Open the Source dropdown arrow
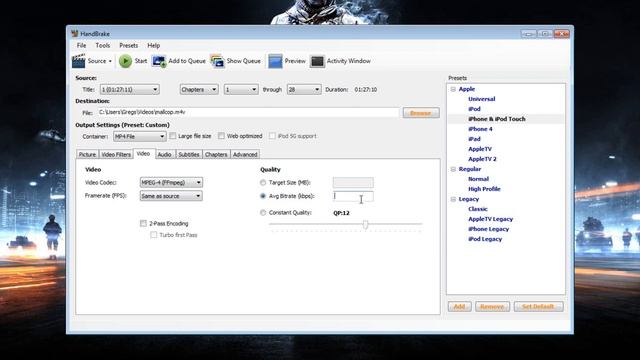The width and height of the screenshot is (640, 360). tap(110, 61)
